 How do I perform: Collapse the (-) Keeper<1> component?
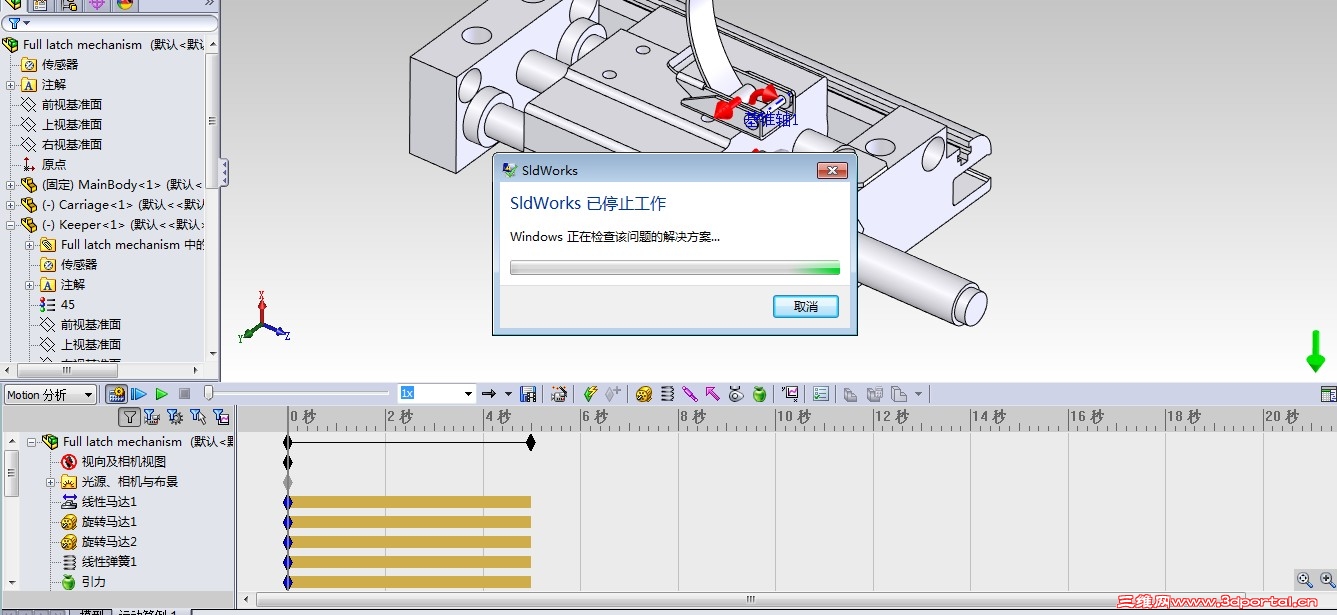pyautogui.click(x=11, y=225)
